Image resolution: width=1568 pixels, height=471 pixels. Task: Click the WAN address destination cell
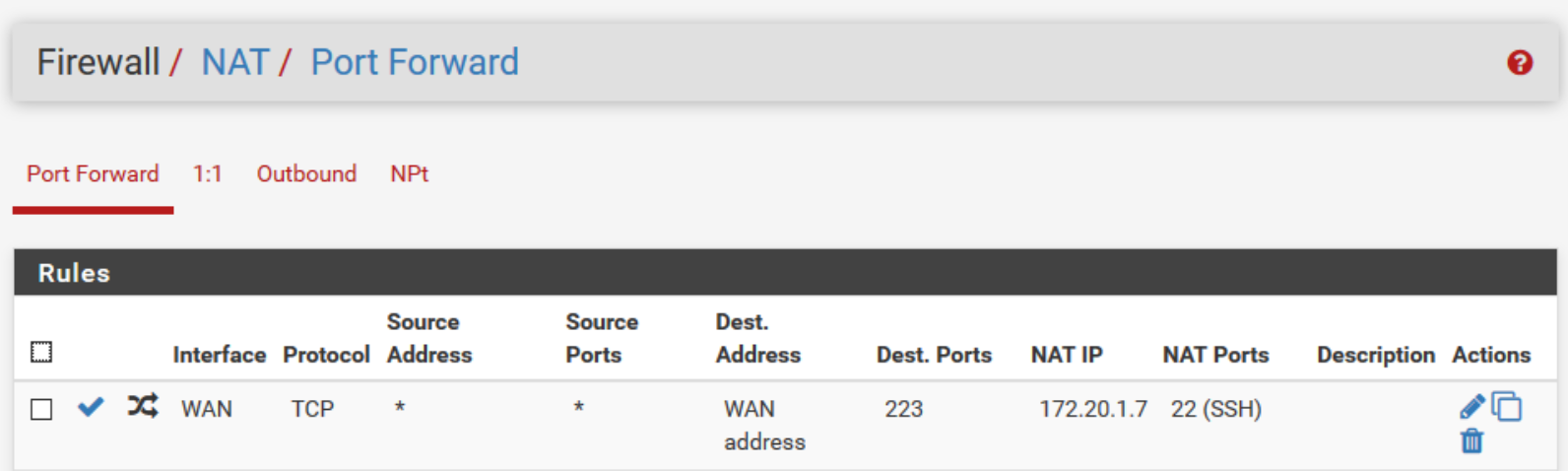[764, 425]
